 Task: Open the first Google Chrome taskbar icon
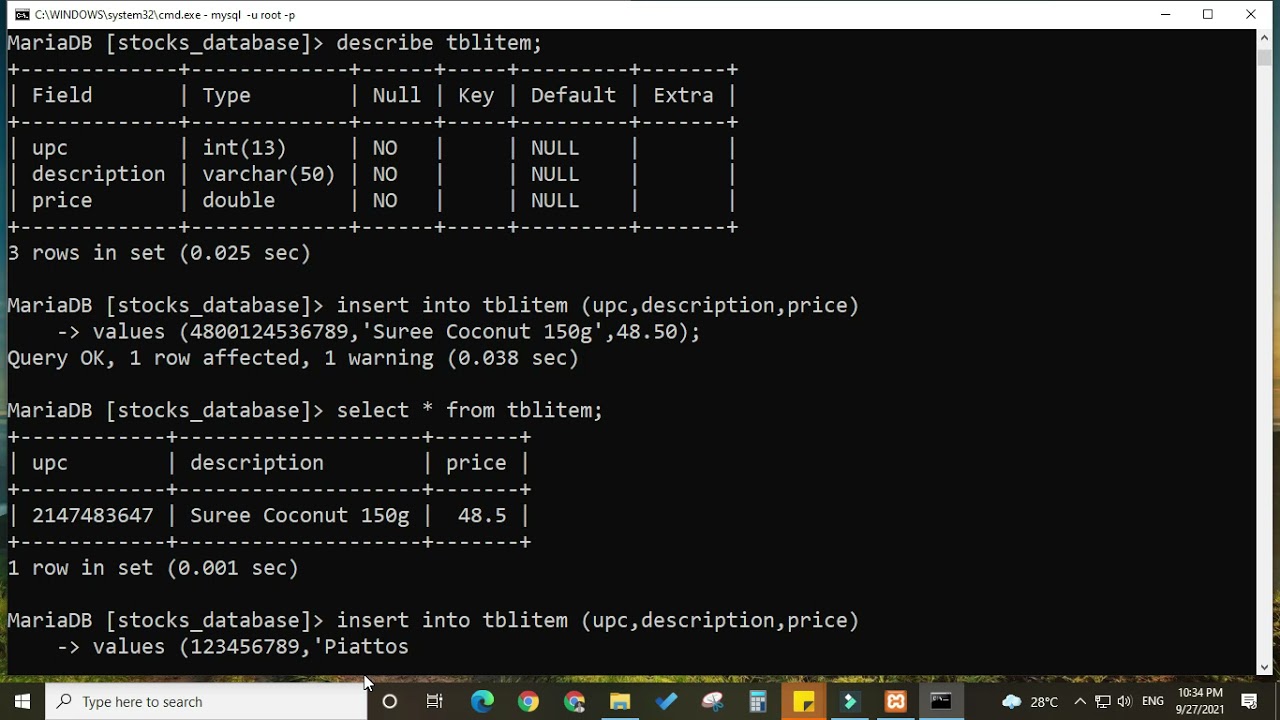[528, 701]
